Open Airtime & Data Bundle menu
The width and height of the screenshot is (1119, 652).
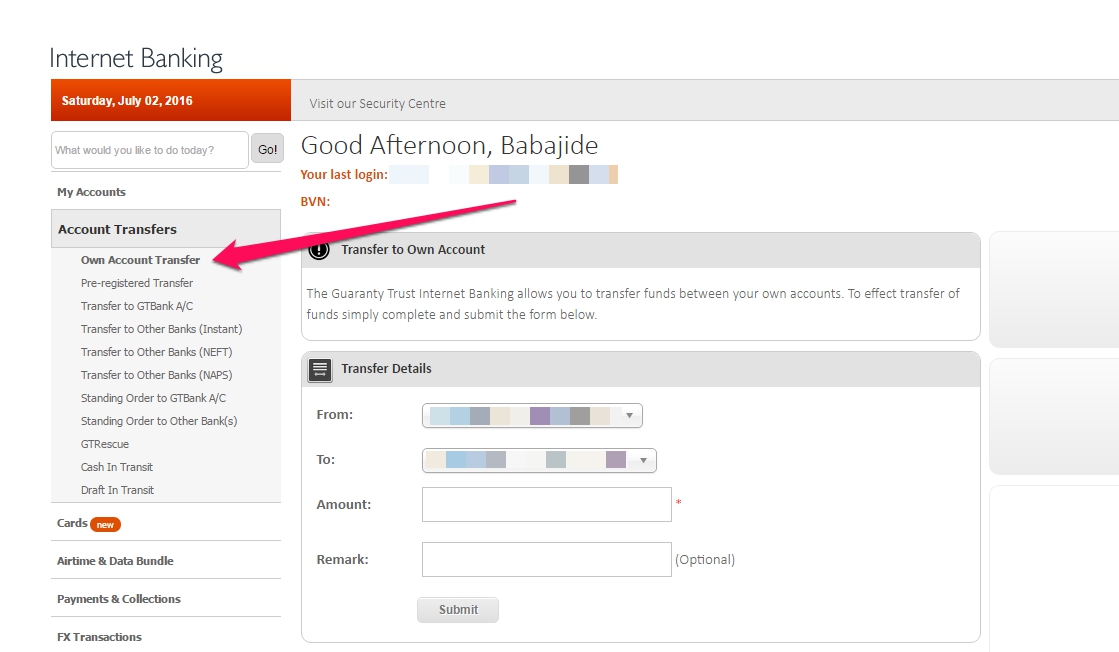click(115, 561)
